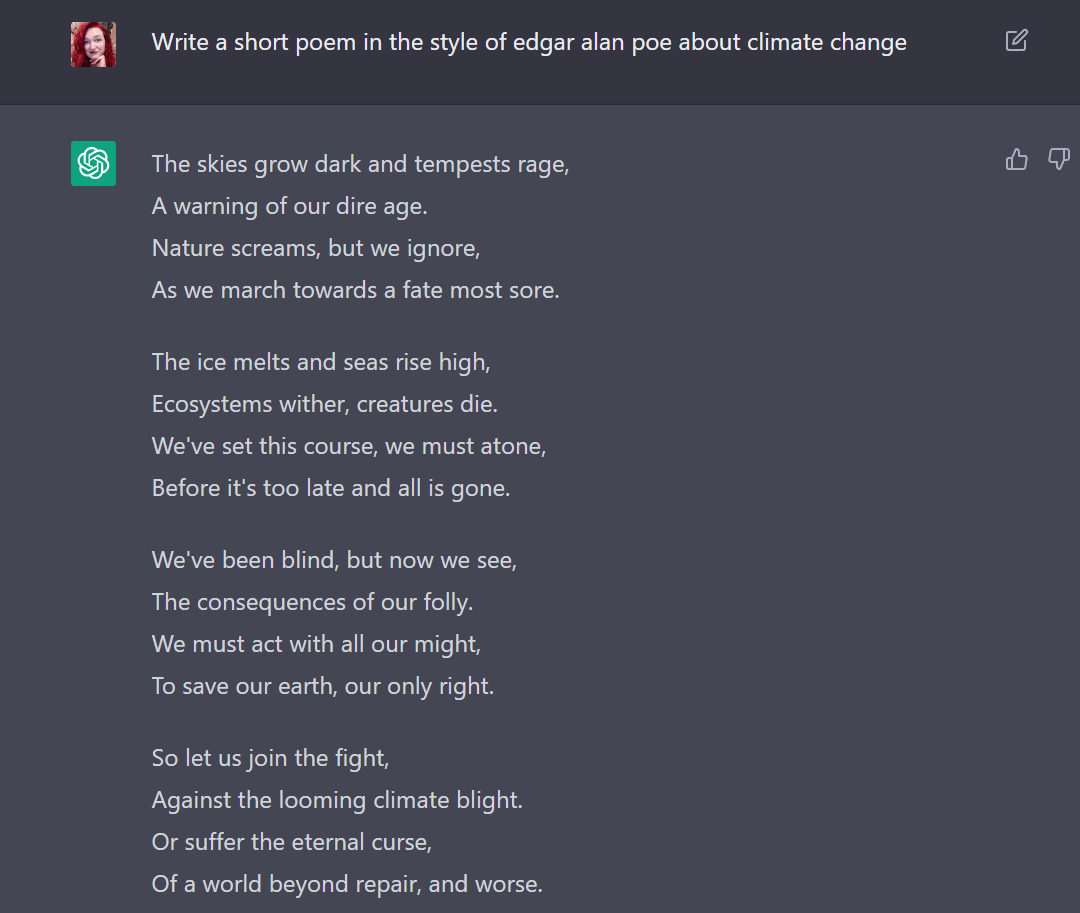Click the line "Of a world beyond repair, and worse"
This screenshot has width=1080, height=913.
pos(347,884)
